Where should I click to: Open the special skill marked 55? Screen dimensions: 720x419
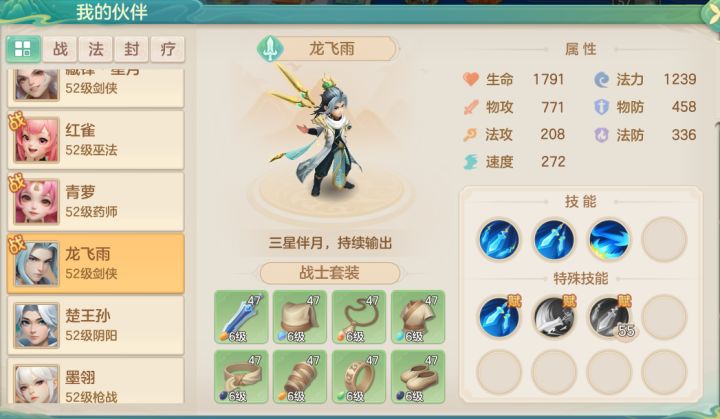pos(609,317)
